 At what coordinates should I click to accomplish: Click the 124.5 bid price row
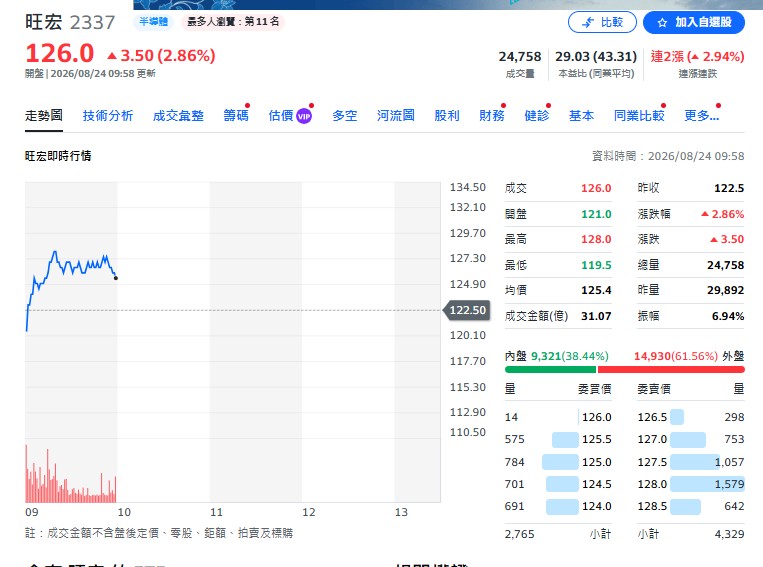pos(558,484)
